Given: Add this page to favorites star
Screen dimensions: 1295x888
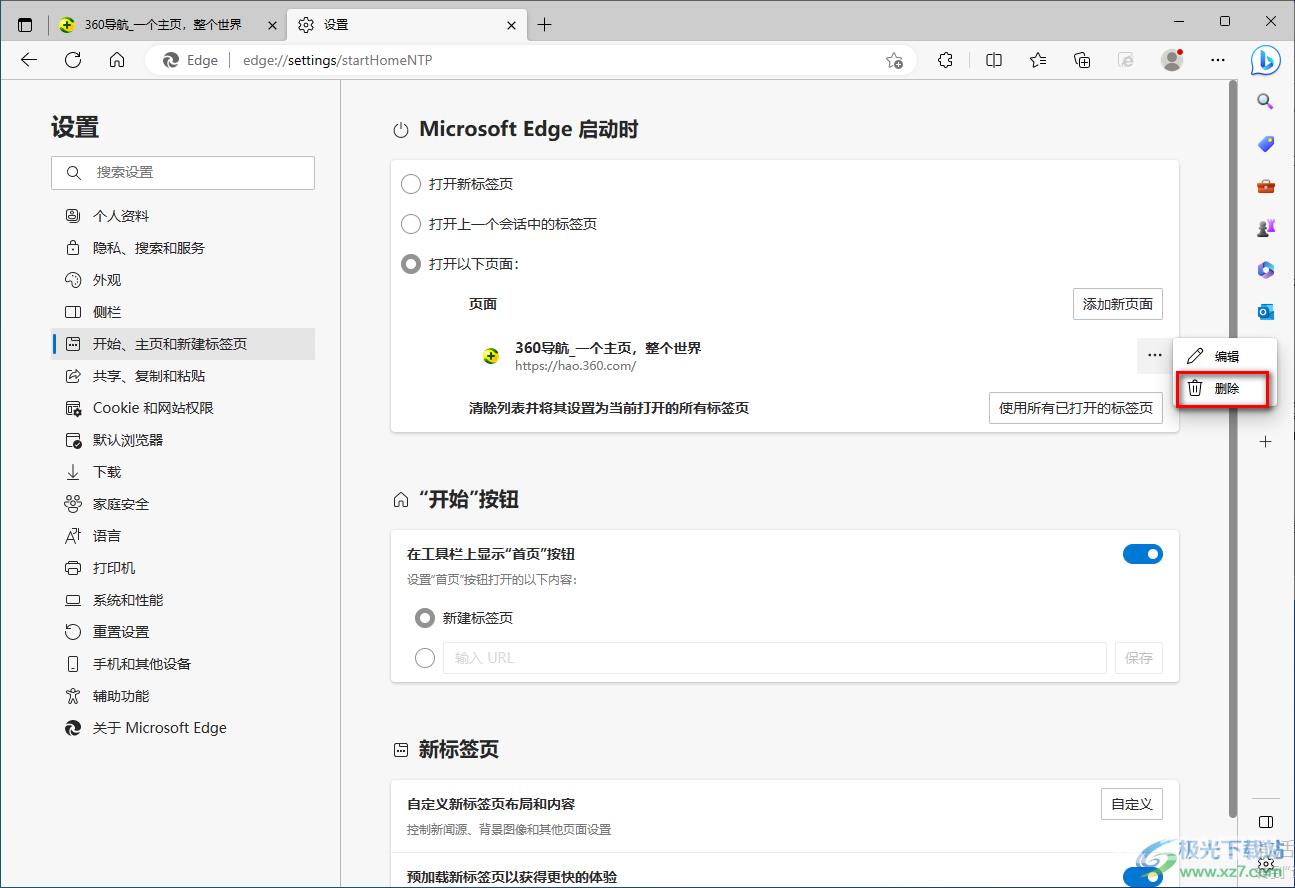Looking at the screenshot, I should coord(894,60).
